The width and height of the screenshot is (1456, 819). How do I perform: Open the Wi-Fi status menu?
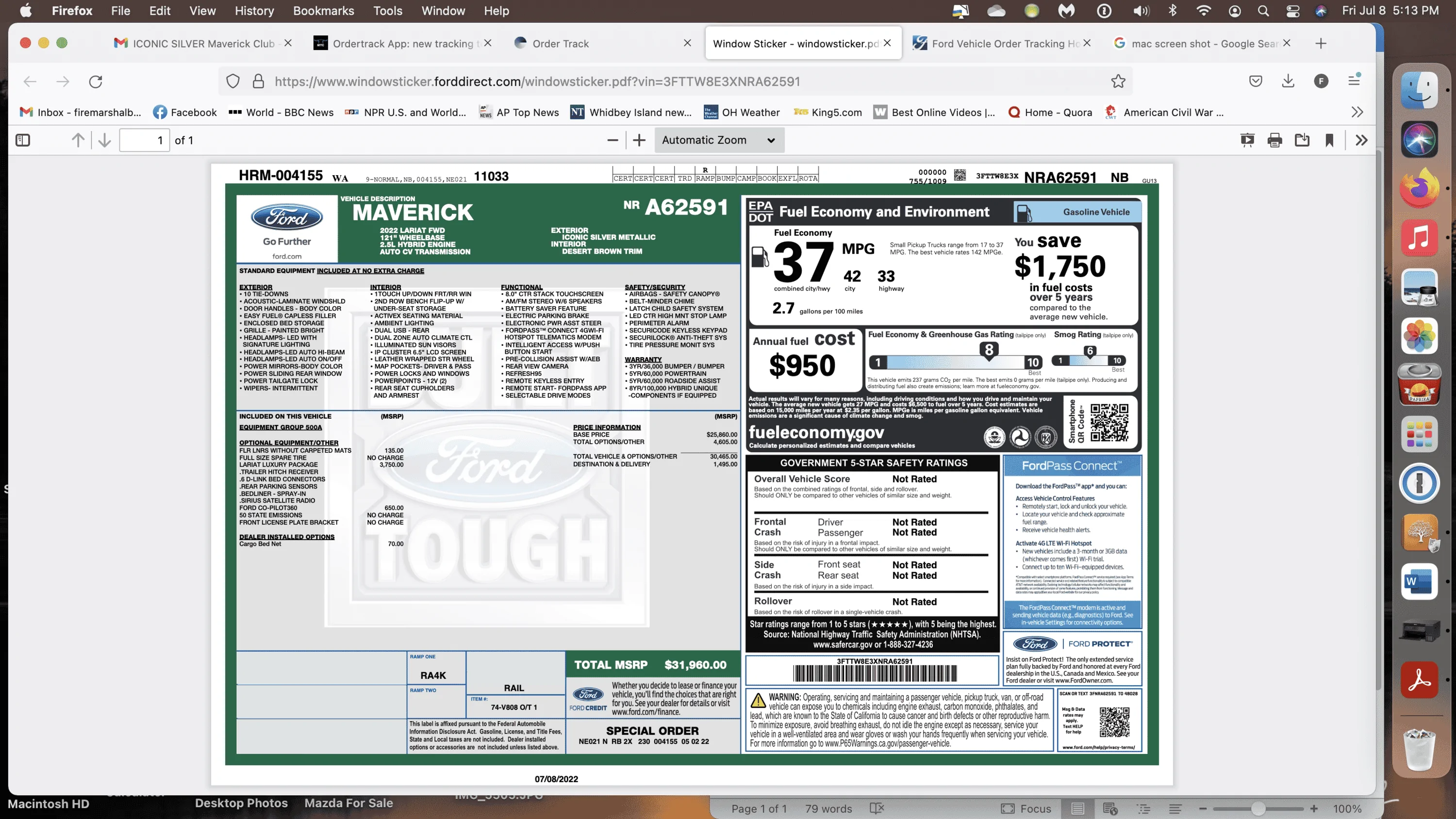[1203, 11]
